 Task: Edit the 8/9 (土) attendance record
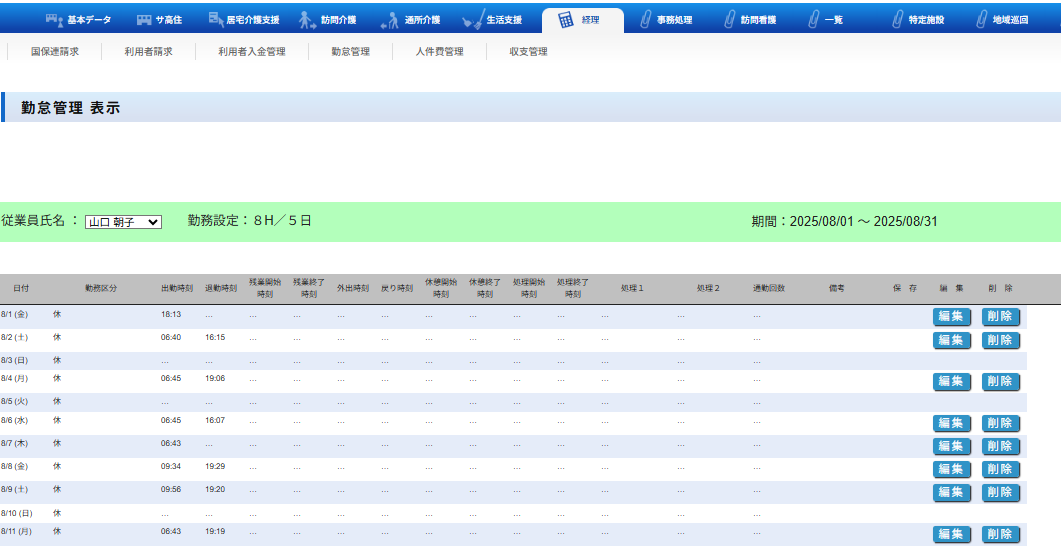click(952, 493)
